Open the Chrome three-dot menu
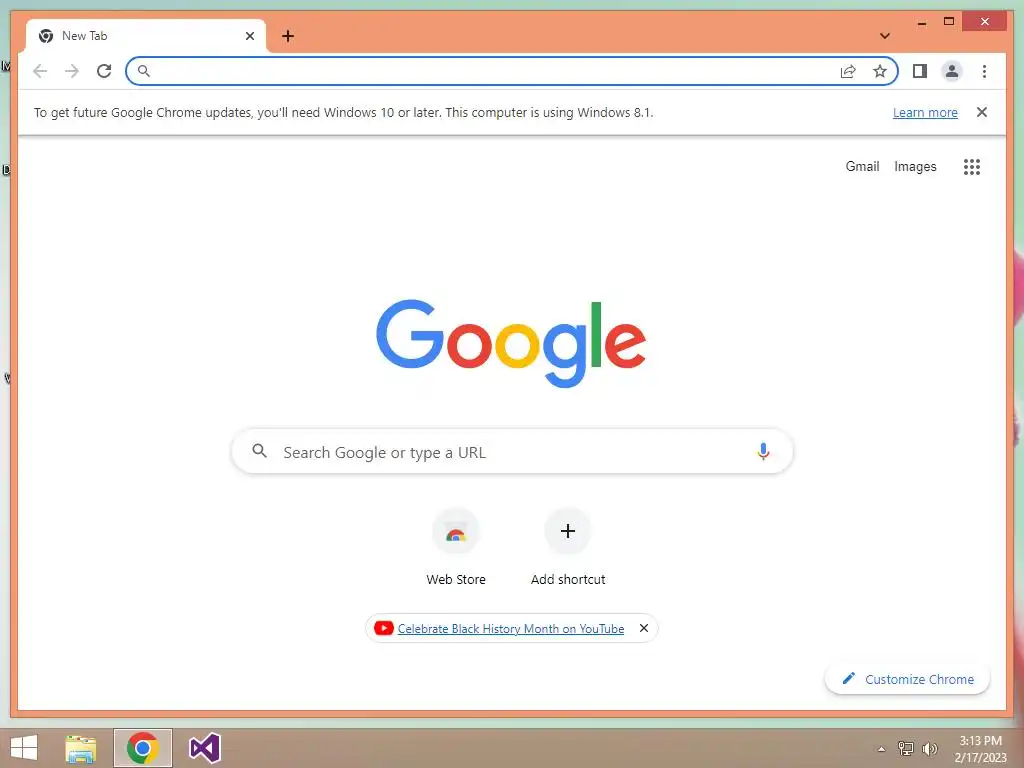 984,71
